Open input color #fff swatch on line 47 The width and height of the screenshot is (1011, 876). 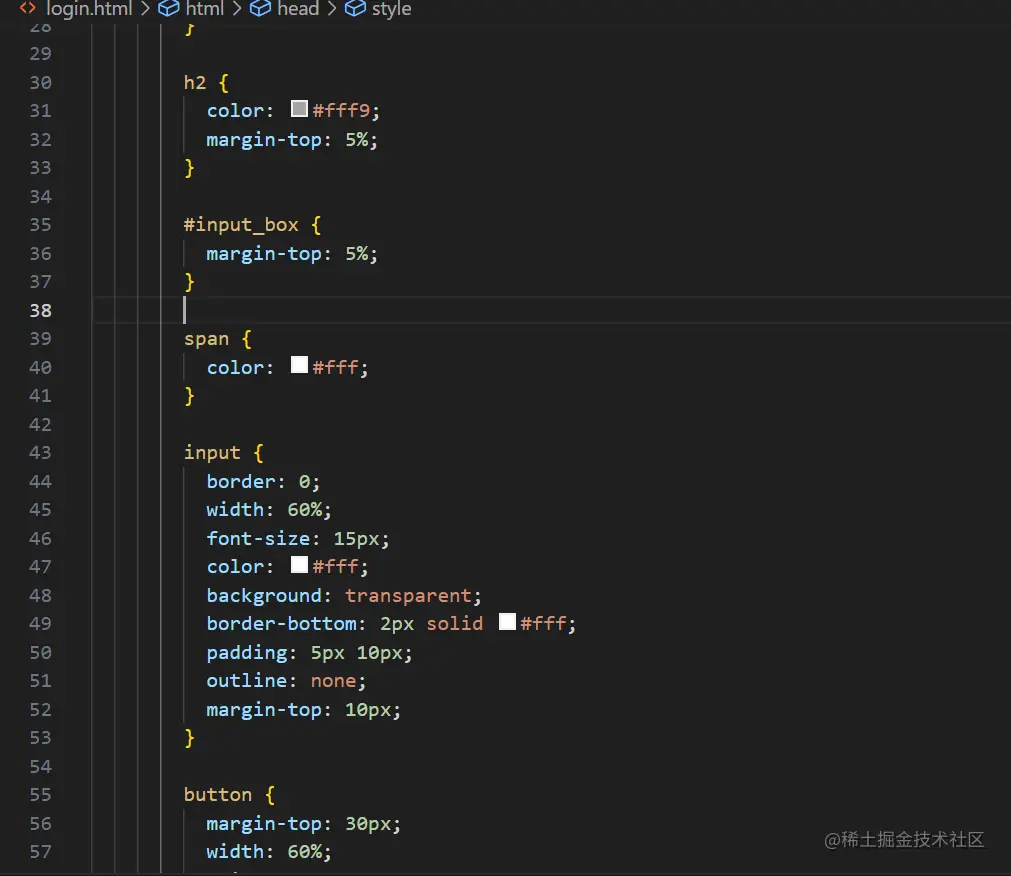click(299, 565)
